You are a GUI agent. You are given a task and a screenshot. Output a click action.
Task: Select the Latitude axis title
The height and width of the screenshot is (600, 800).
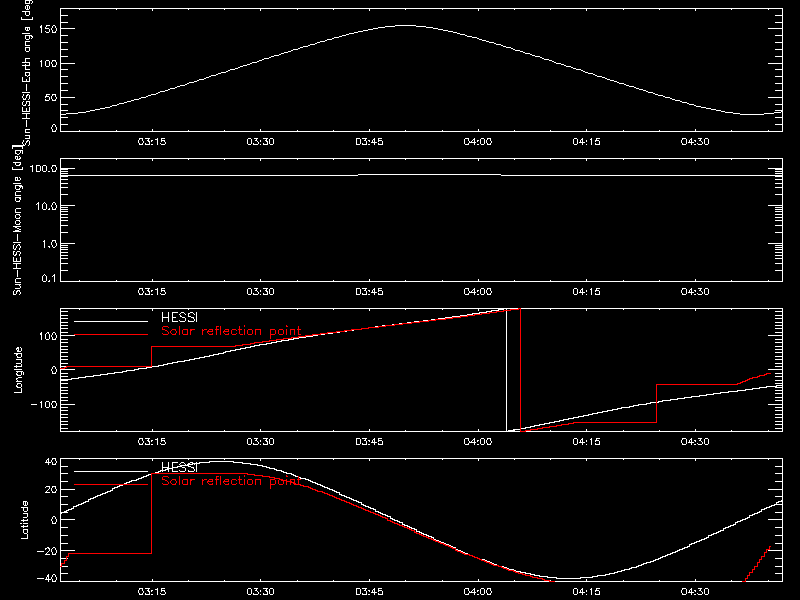tap(24, 520)
